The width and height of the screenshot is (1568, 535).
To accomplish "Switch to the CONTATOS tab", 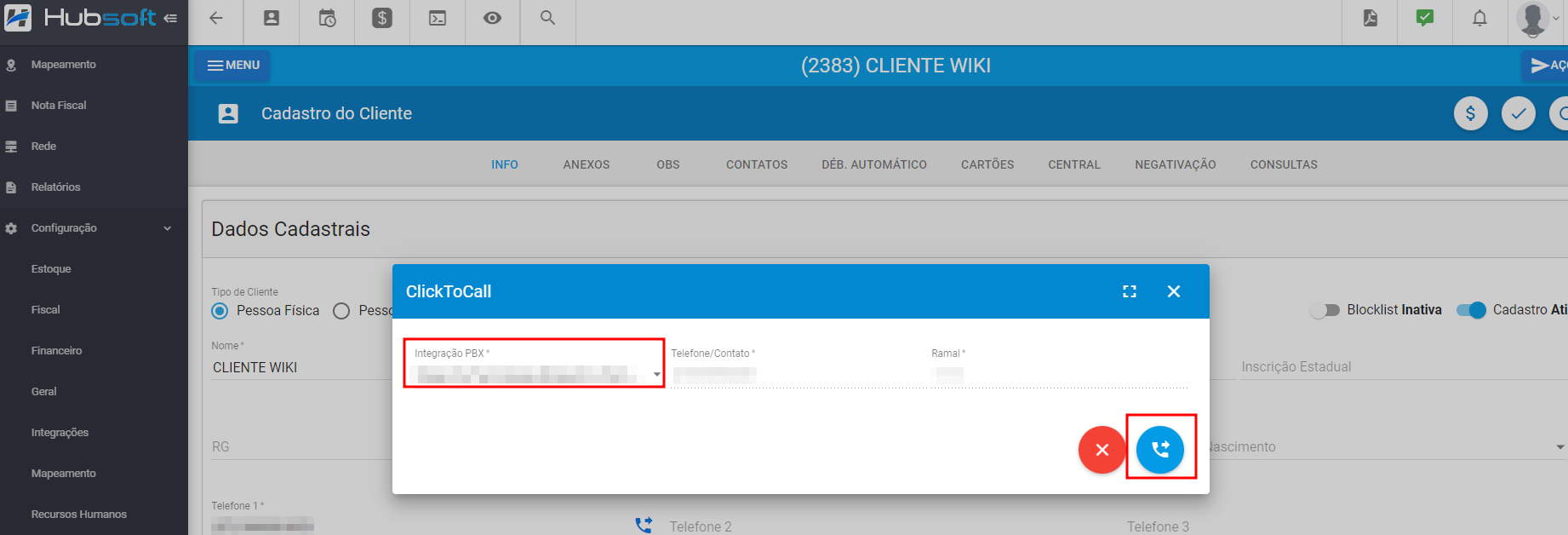I will (x=756, y=164).
